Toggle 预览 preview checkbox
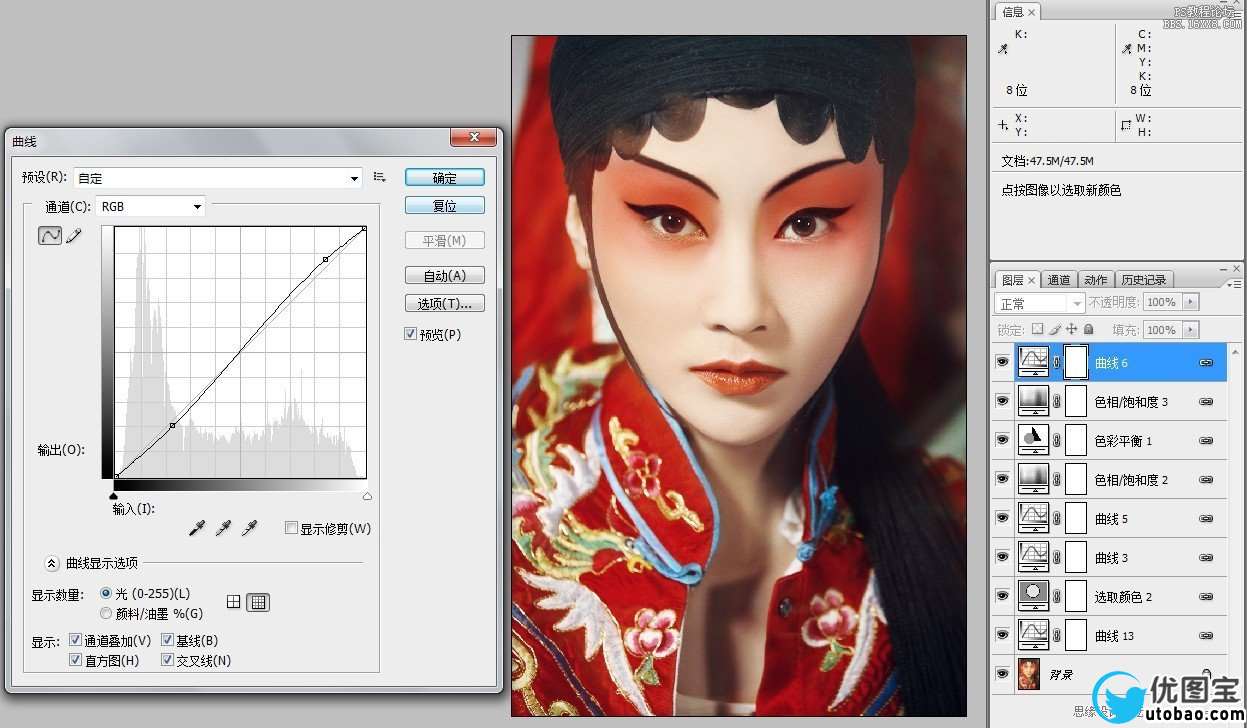Viewport: 1247px width, 728px height. 410,334
